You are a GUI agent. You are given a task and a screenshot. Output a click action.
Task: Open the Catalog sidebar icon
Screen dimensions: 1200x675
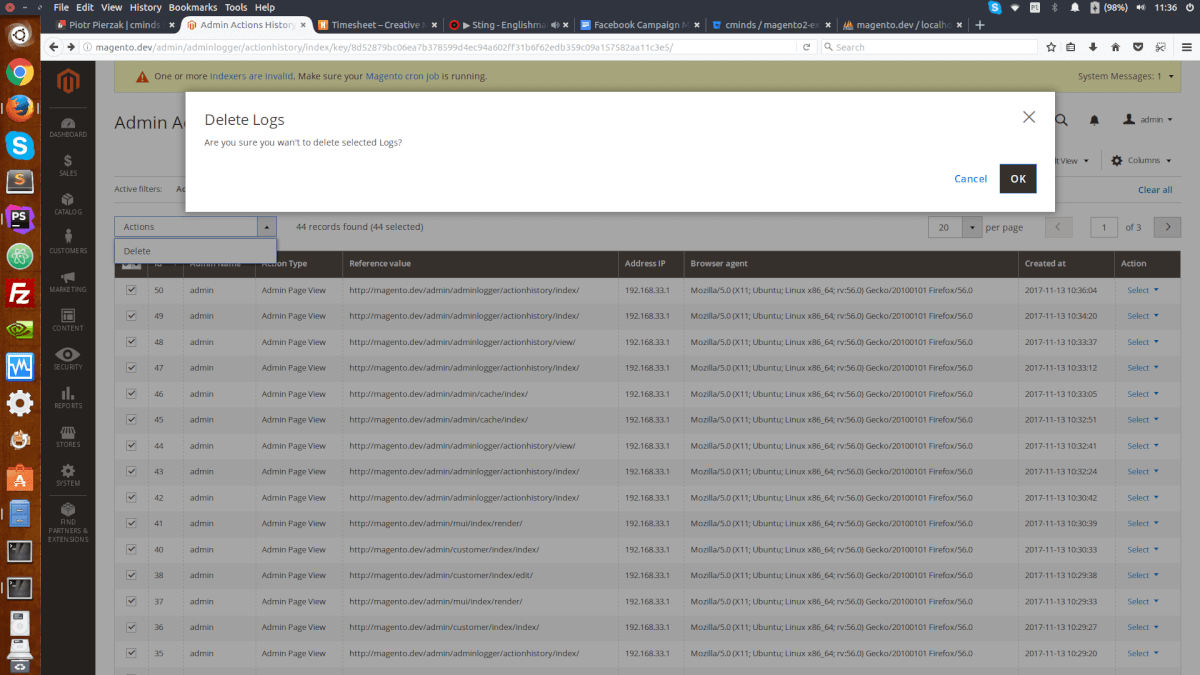pos(68,204)
